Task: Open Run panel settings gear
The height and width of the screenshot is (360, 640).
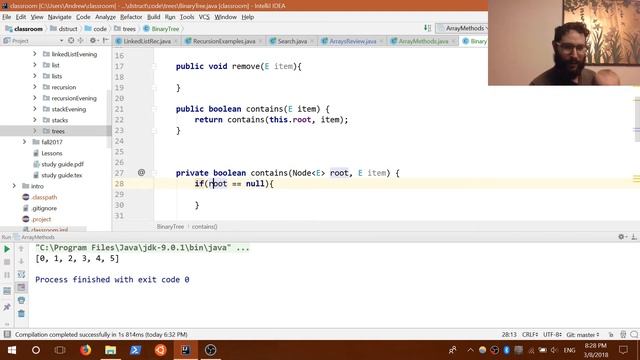Action: [x=621, y=237]
